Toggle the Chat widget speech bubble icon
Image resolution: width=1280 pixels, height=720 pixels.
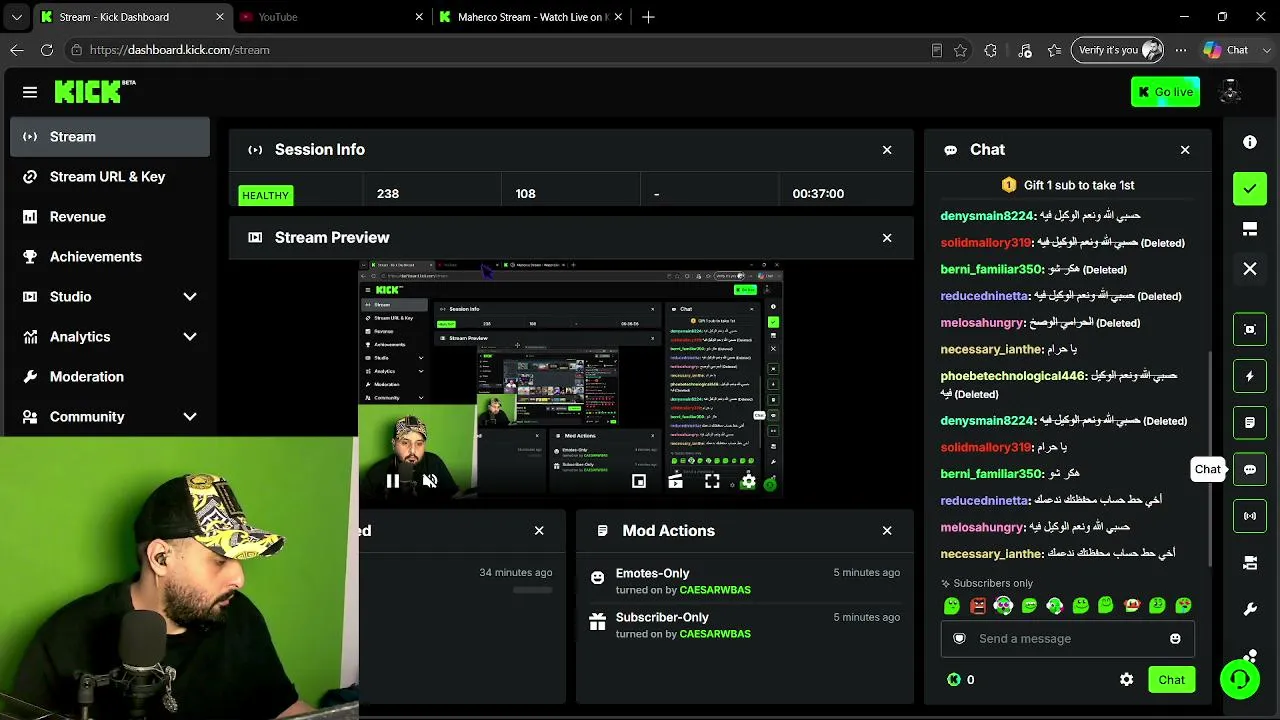pos(1250,470)
